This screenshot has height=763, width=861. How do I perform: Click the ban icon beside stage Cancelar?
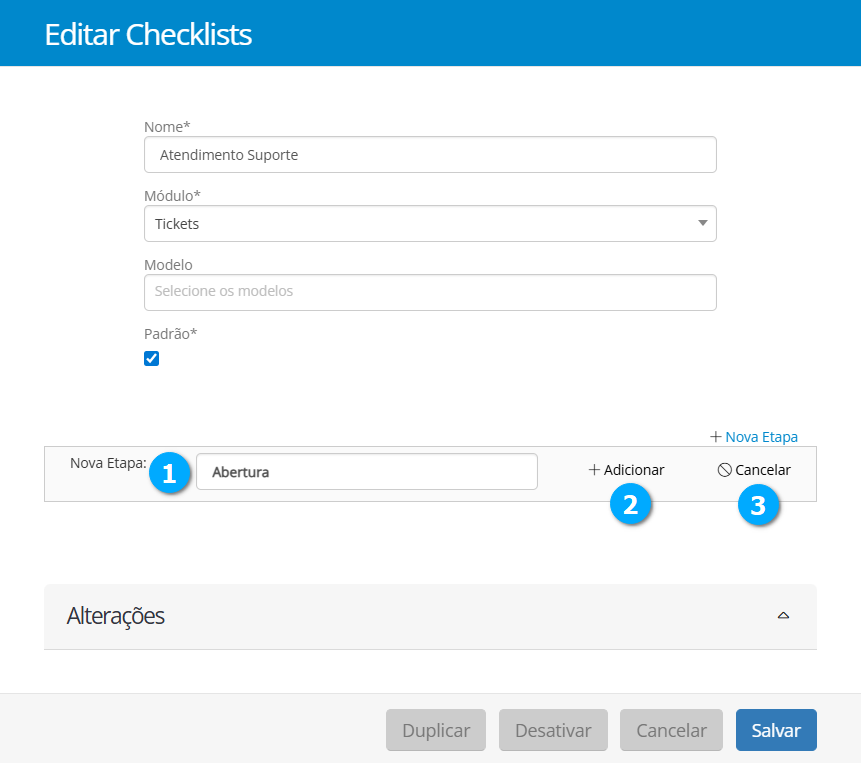tap(724, 470)
